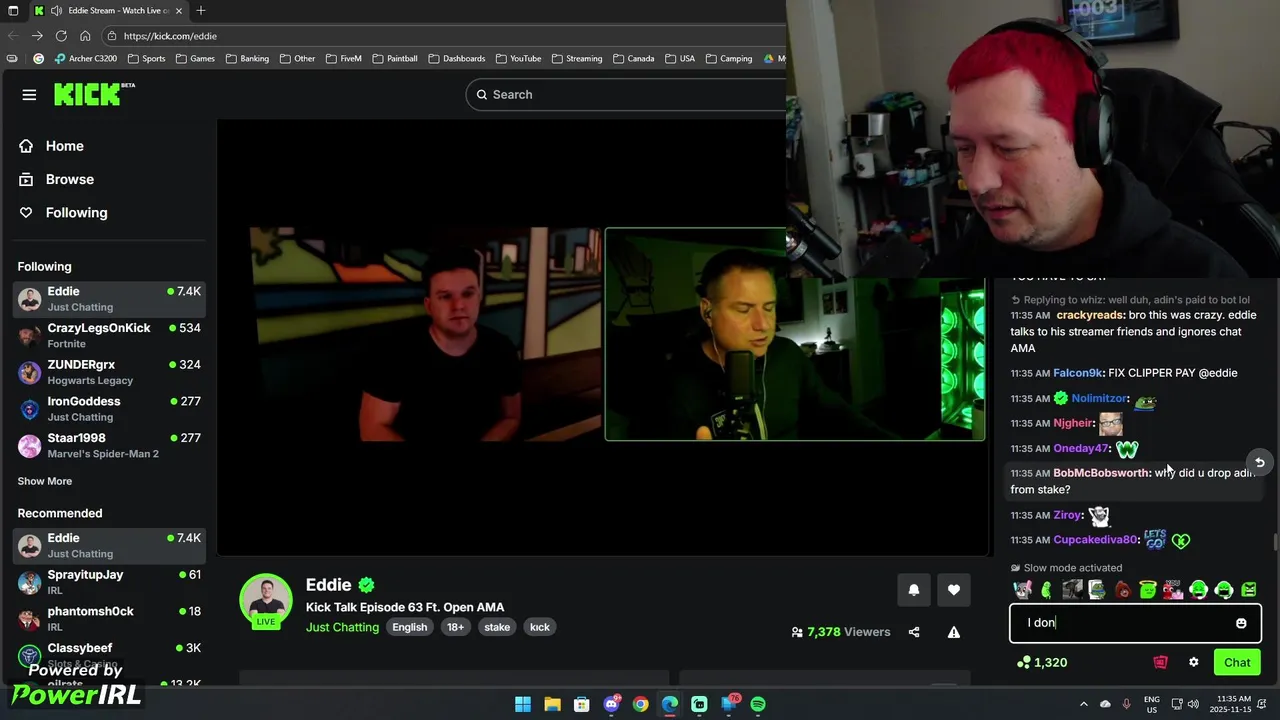
Task: Expand Show More under Following
Action: click(x=44, y=481)
